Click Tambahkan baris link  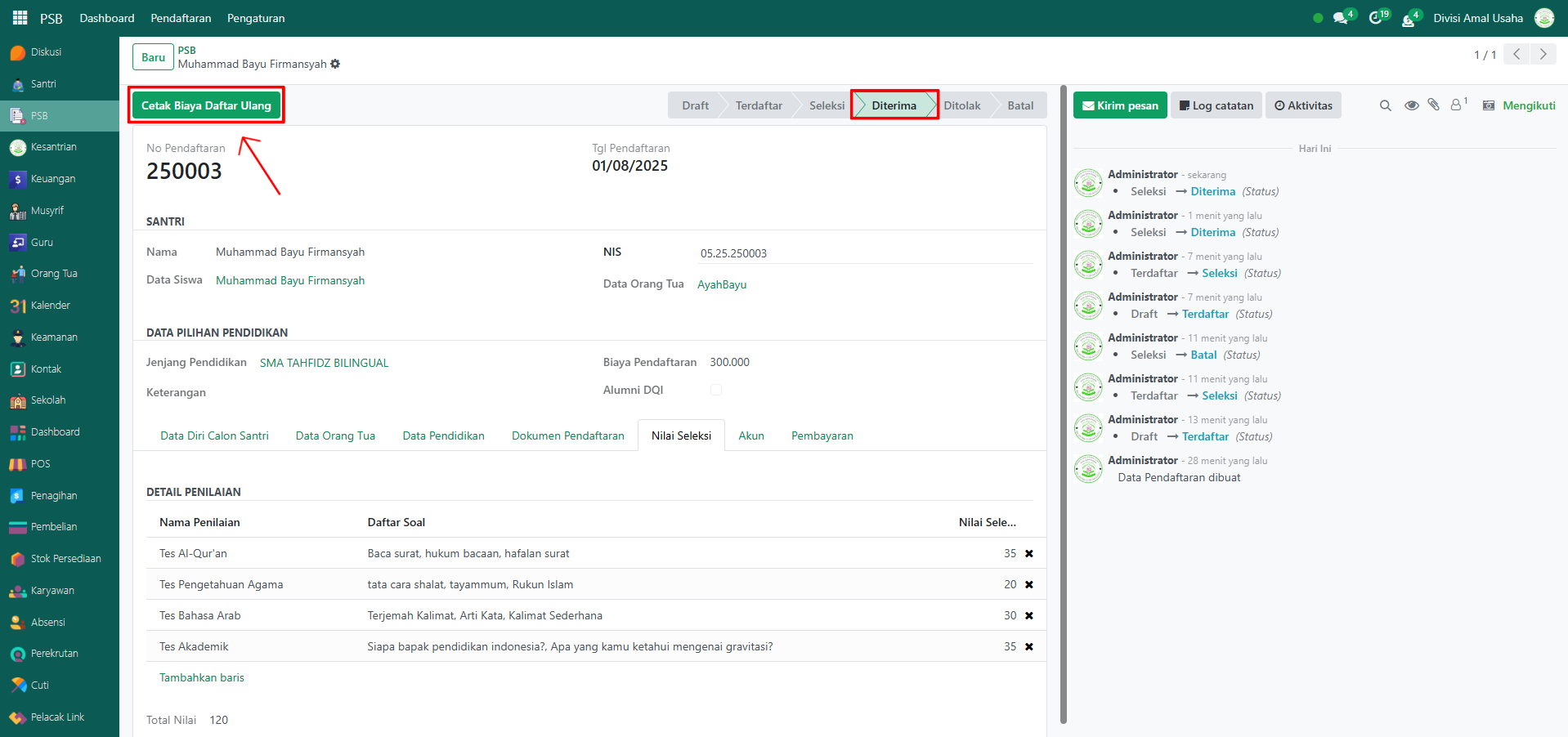point(202,677)
